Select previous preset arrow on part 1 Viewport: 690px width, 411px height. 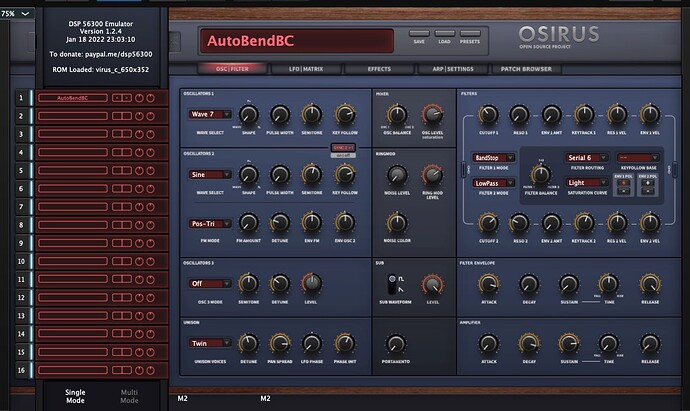click(117, 98)
